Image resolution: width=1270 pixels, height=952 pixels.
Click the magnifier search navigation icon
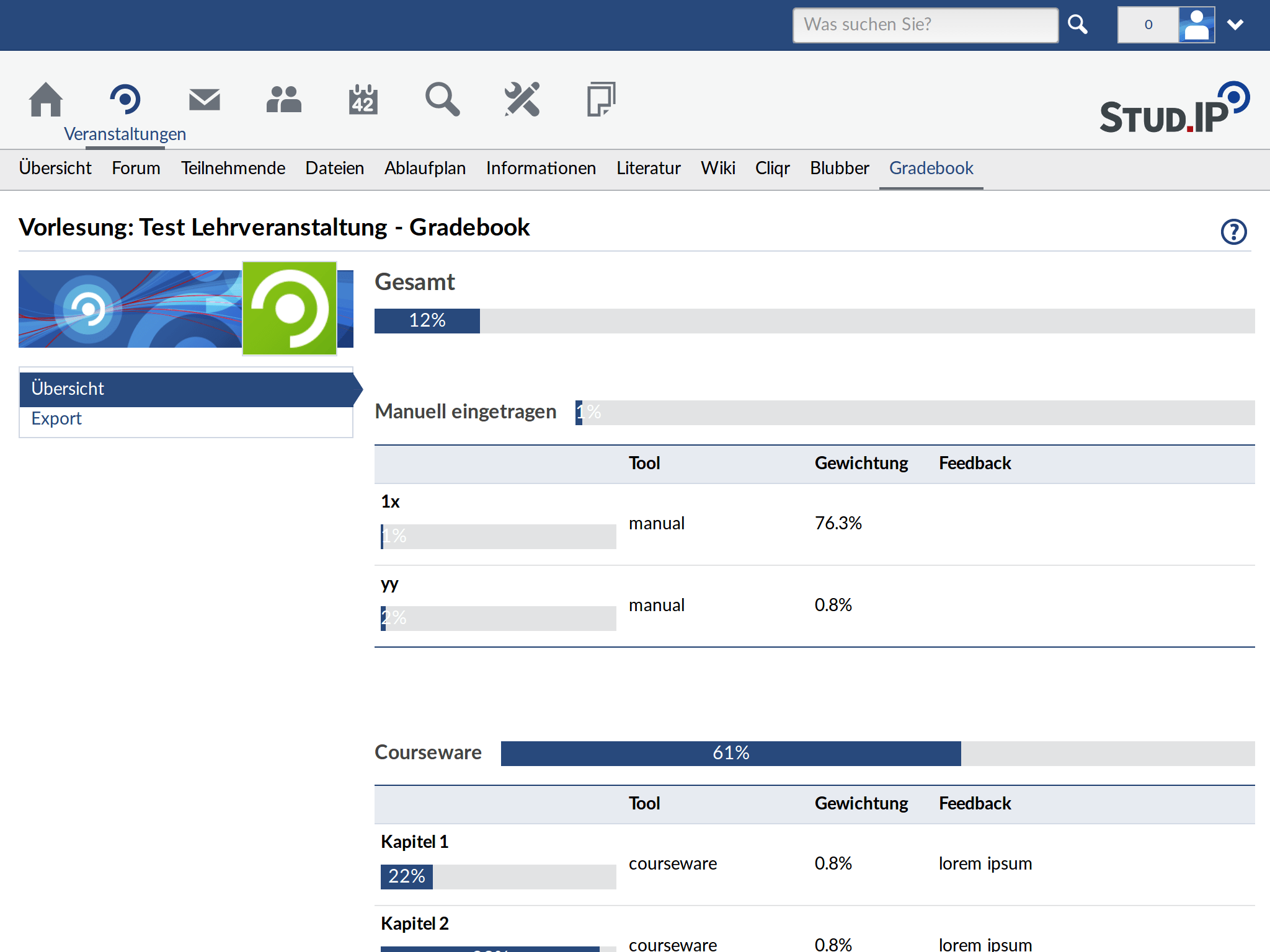click(x=443, y=99)
